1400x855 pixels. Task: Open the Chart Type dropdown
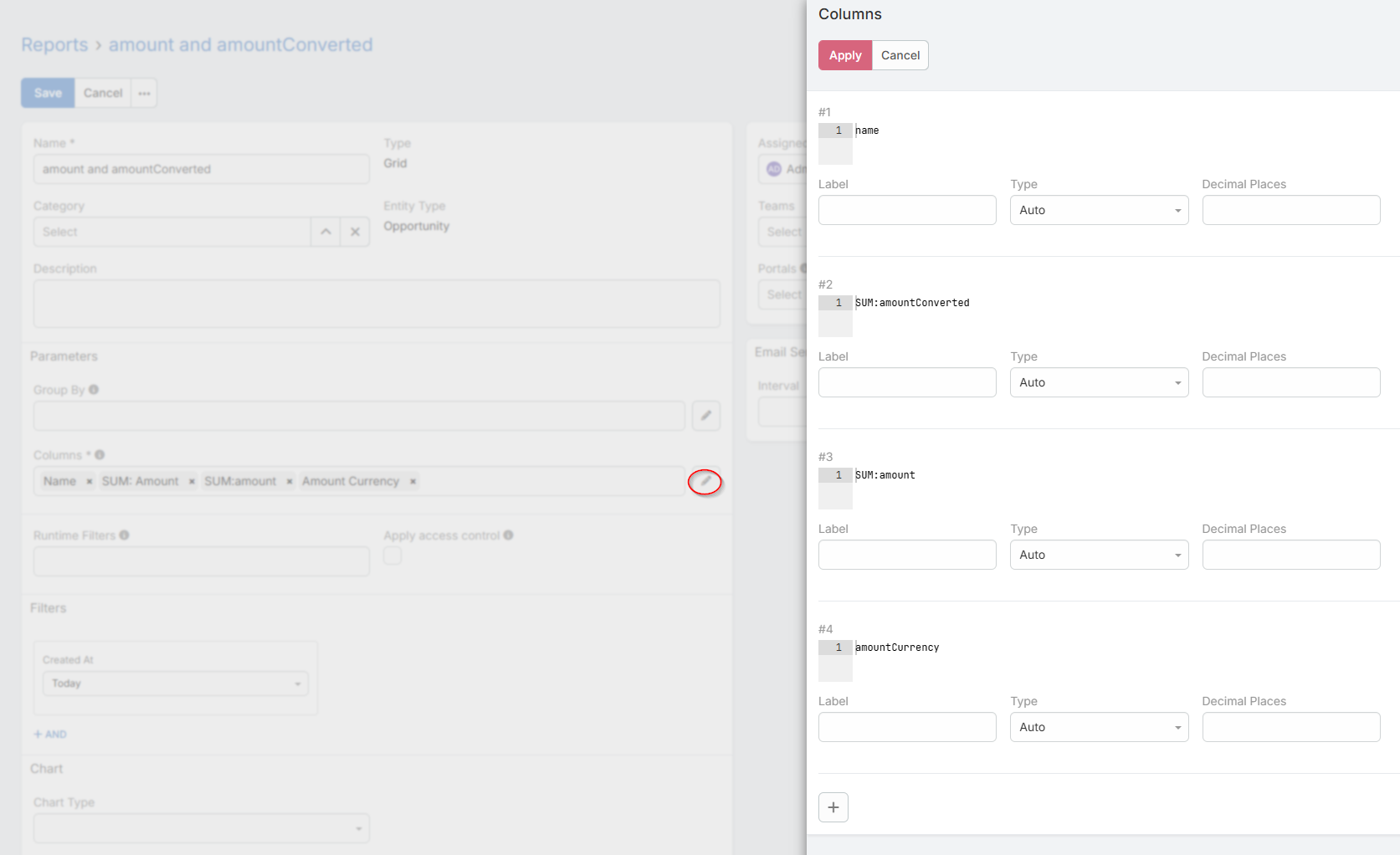coord(201,828)
